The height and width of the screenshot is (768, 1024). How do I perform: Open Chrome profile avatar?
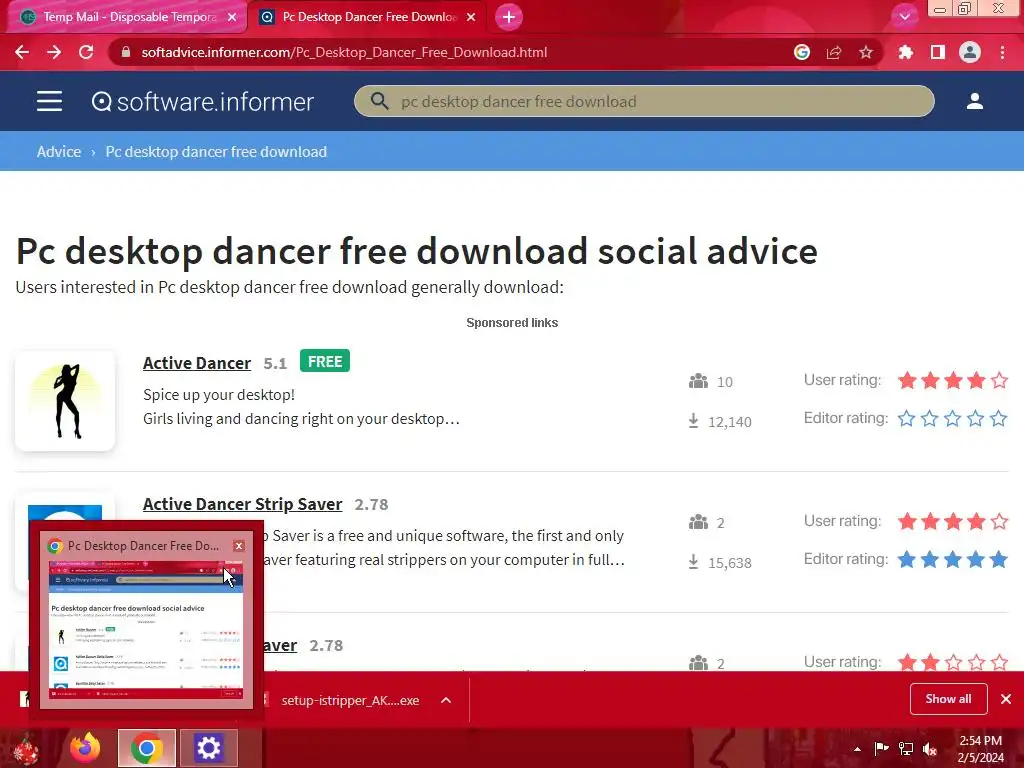click(x=970, y=52)
